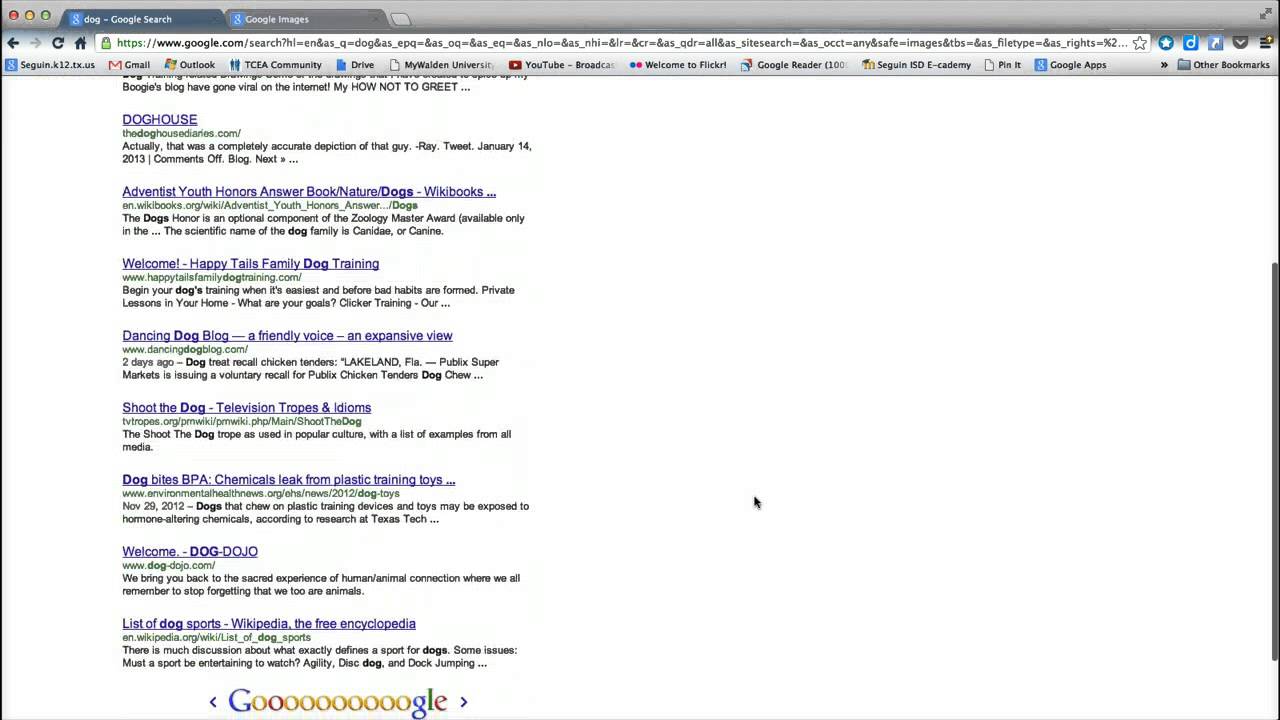This screenshot has height=720, width=1280.
Task: Open the List of dog sports Wikipedia result
Action: coord(269,623)
